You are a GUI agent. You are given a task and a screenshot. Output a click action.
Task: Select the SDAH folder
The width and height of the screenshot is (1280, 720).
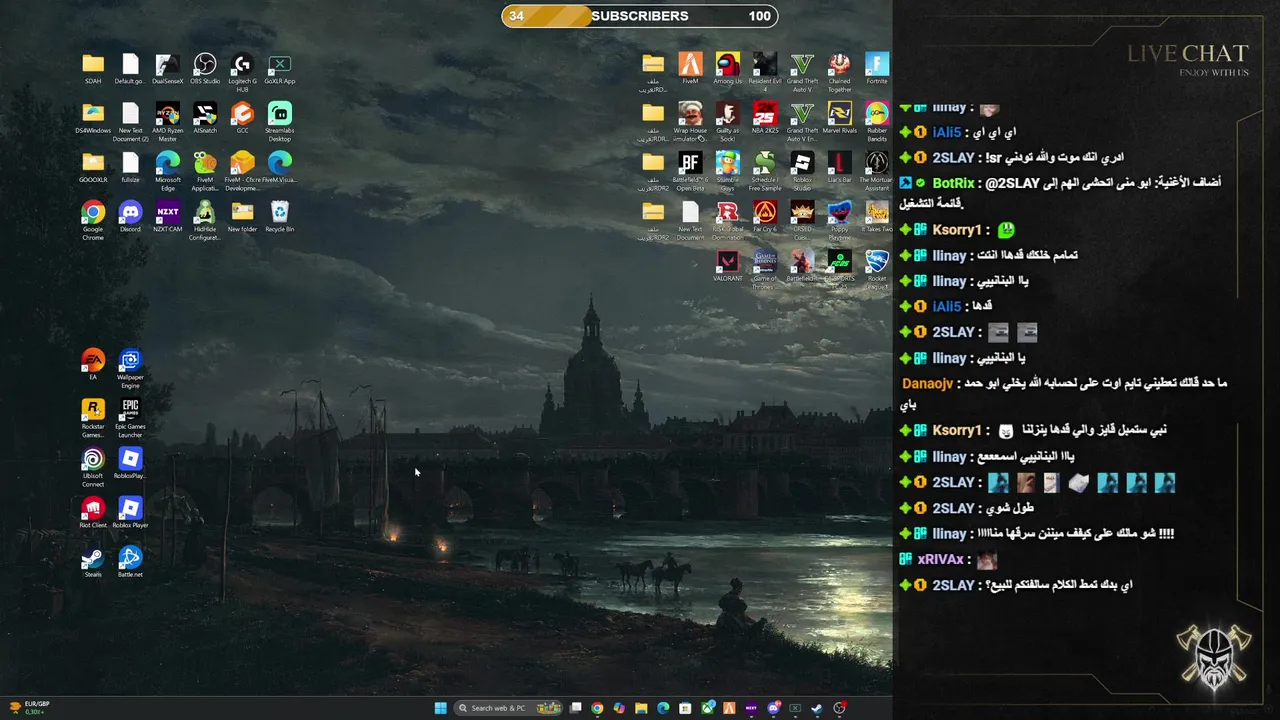[x=93, y=69]
